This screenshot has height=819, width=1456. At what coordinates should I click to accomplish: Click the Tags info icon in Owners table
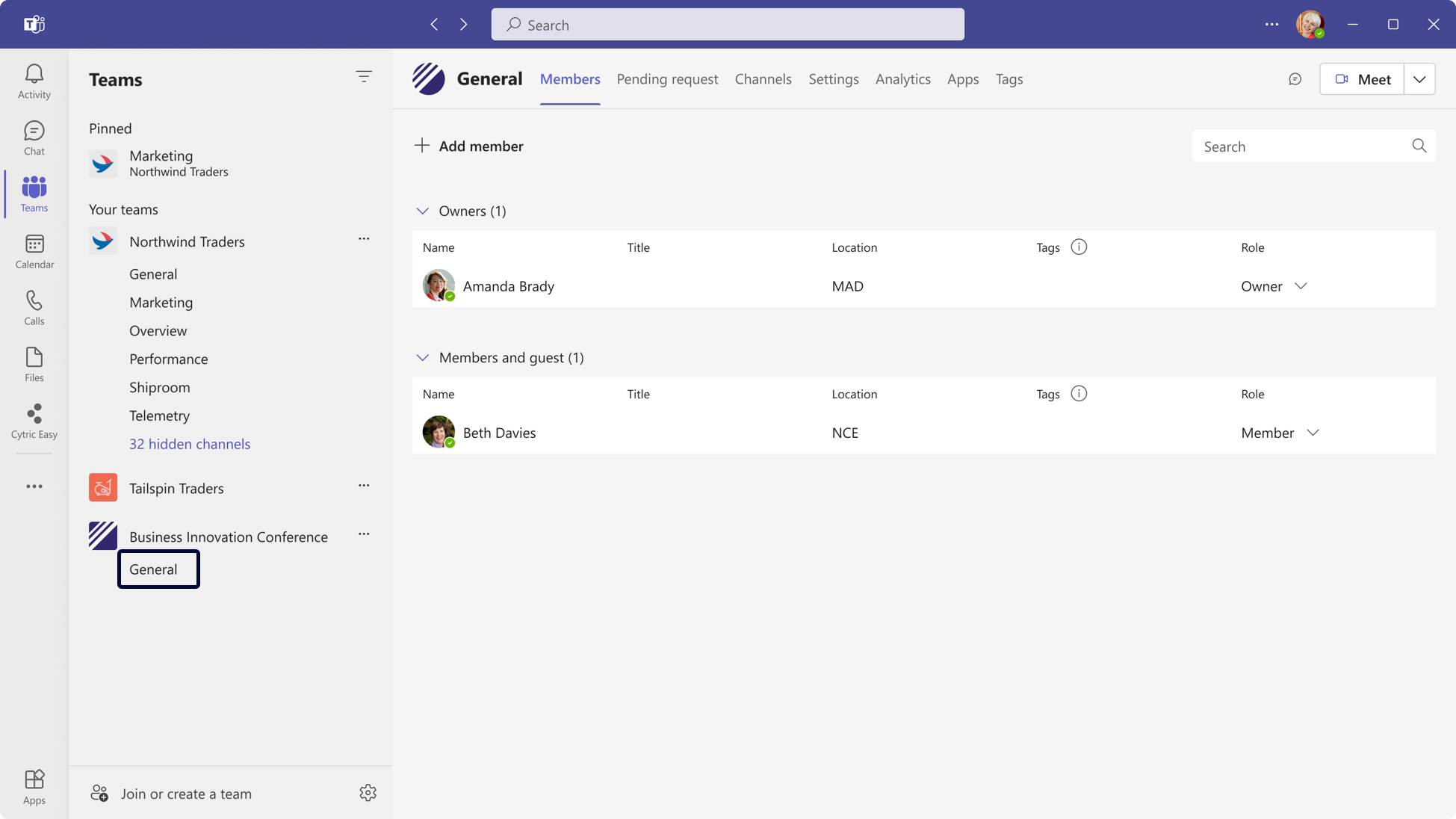coord(1079,247)
